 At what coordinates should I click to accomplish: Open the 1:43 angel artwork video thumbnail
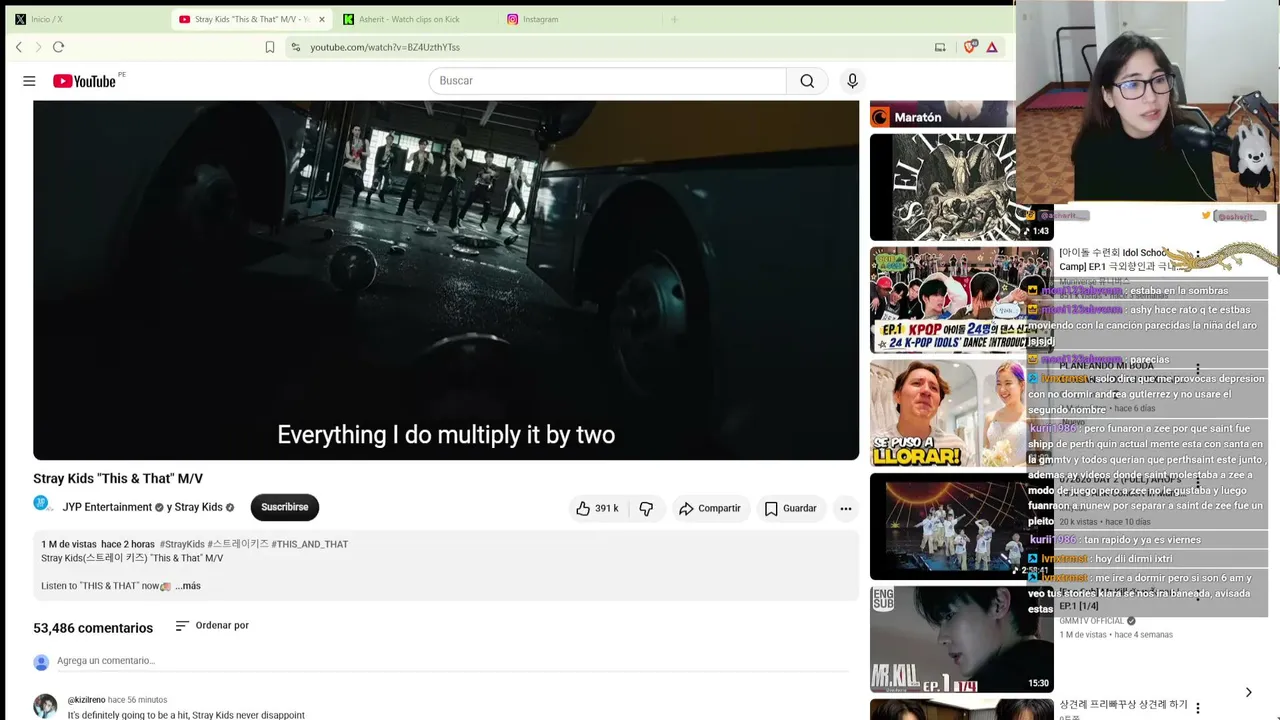[961, 187]
